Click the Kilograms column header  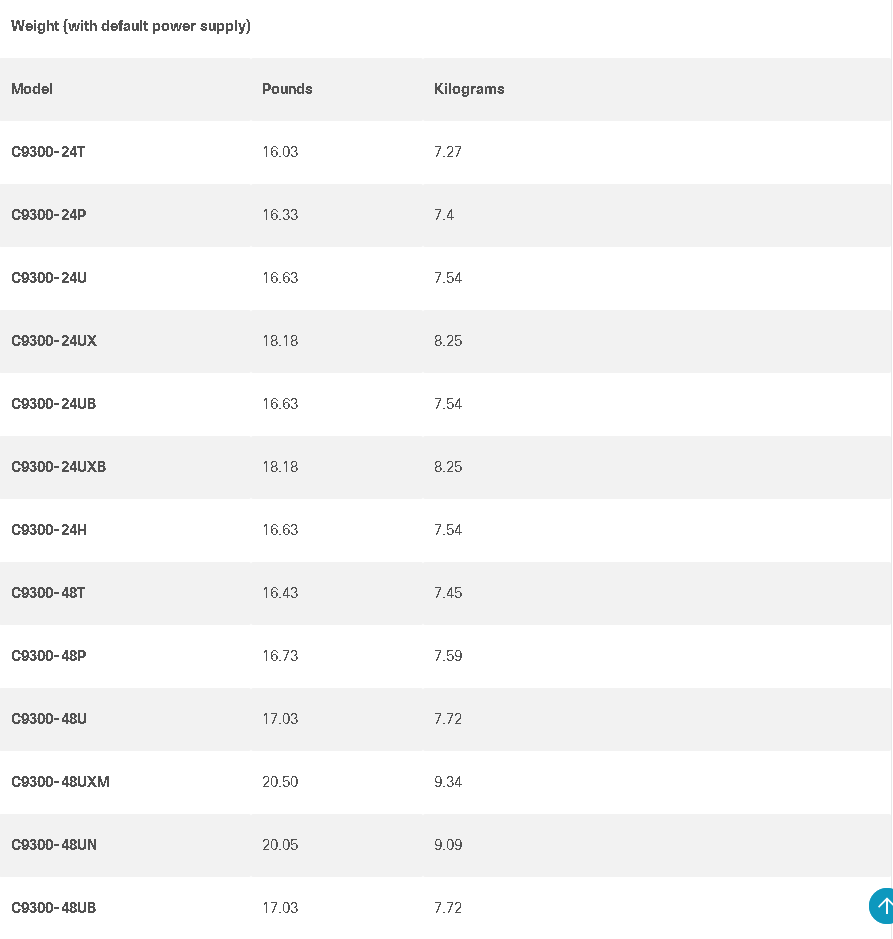tap(469, 89)
